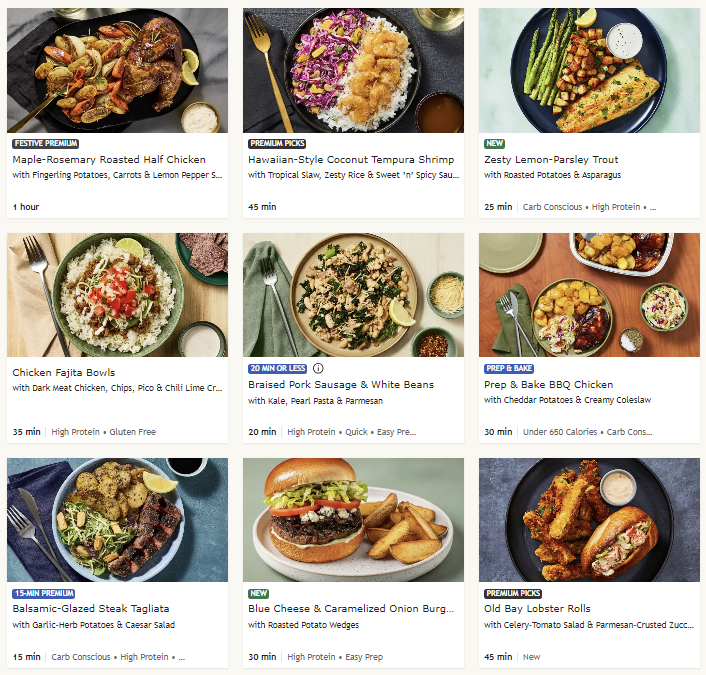View the Old Bay Lobster Rolls photo
Screen dimensions: 706x675
pyautogui.click(x=589, y=520)
